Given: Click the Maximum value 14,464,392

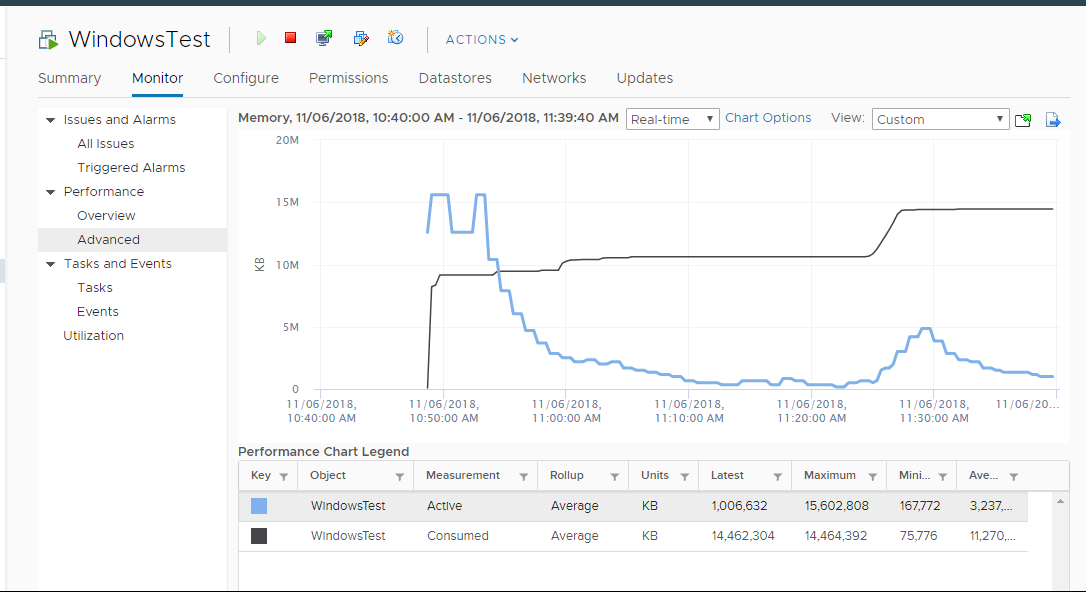Looking at the screenshot, I should pos(836,536).
